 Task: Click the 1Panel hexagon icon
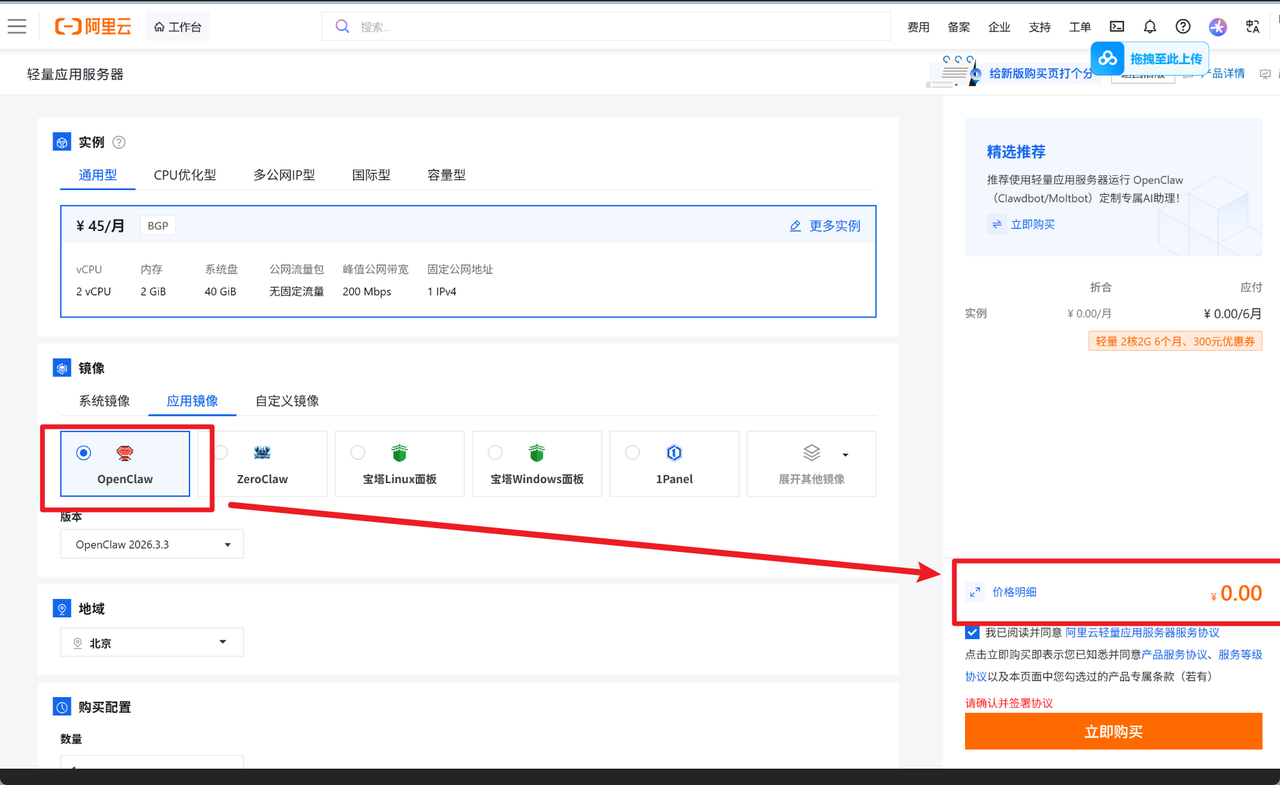tap(674, 454)
